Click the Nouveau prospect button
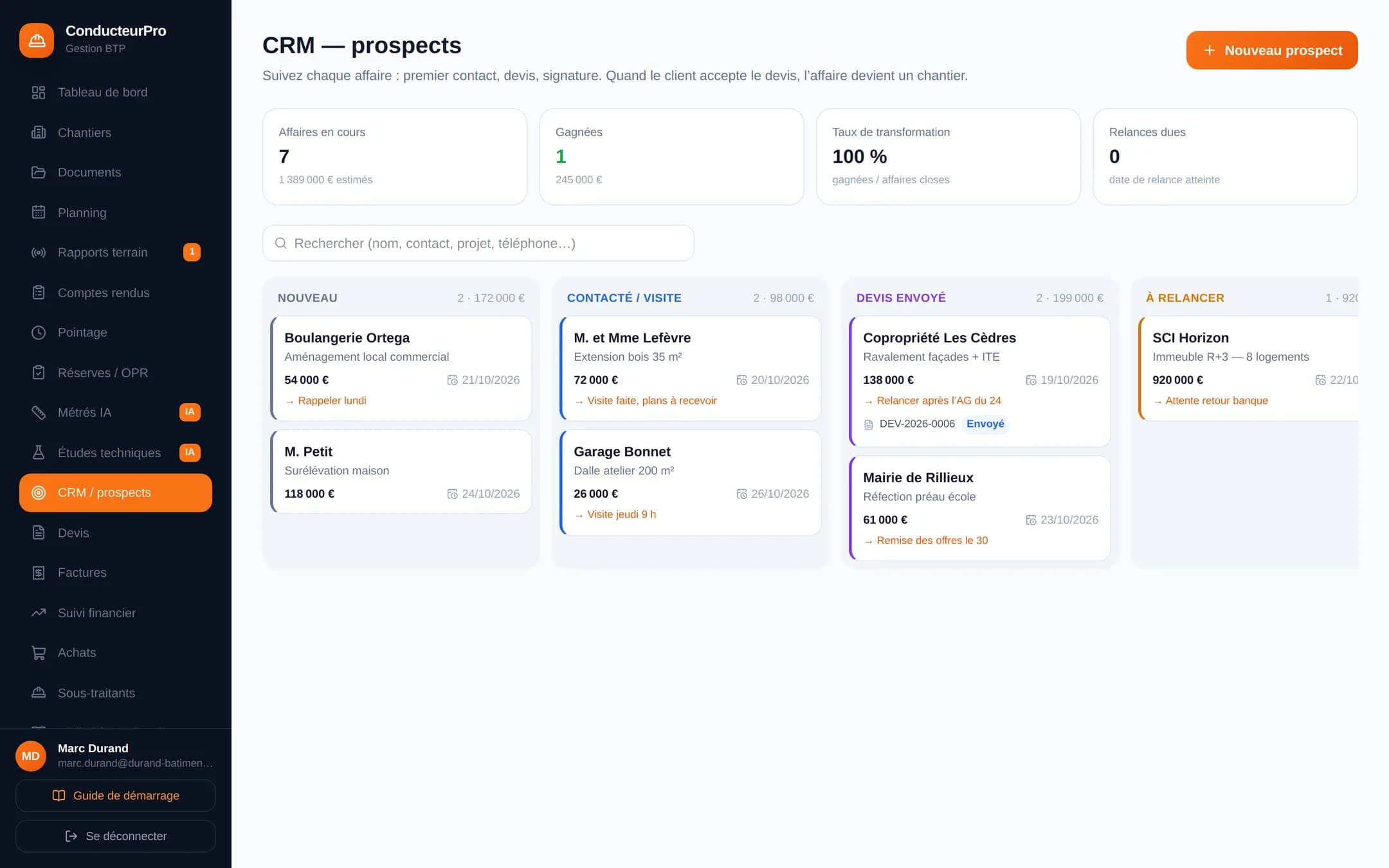1389x868 pixels. point(1272,50)
